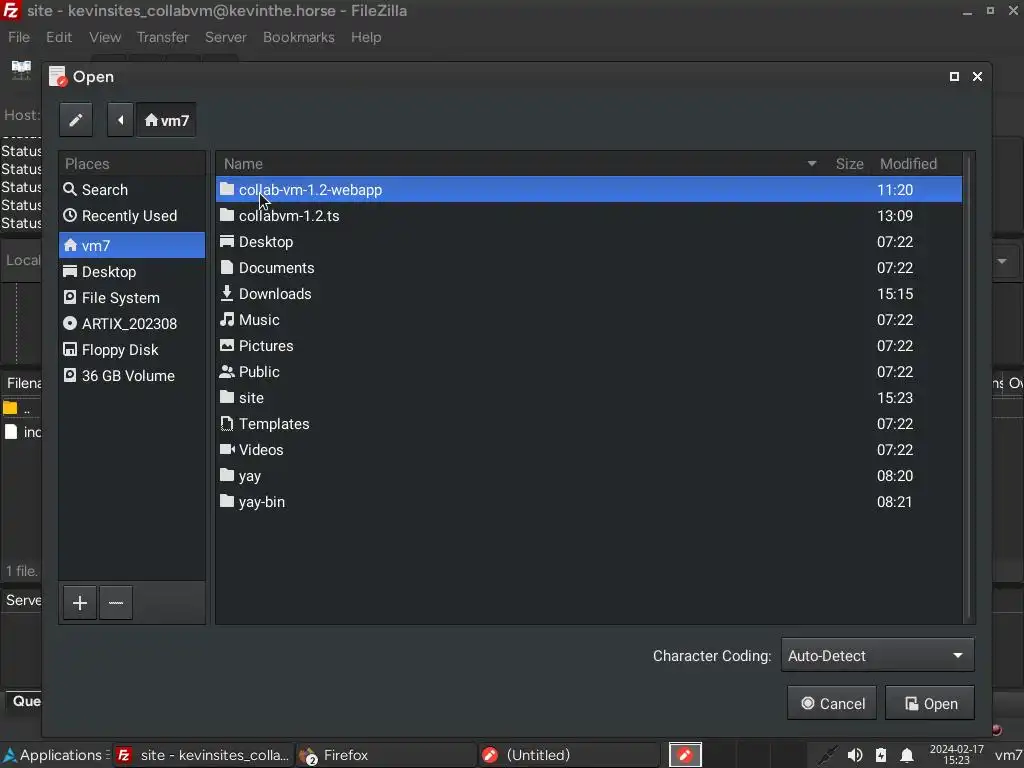Add bookmark with the plus button
The image size is (1024, 768).
tap(80, 602)
